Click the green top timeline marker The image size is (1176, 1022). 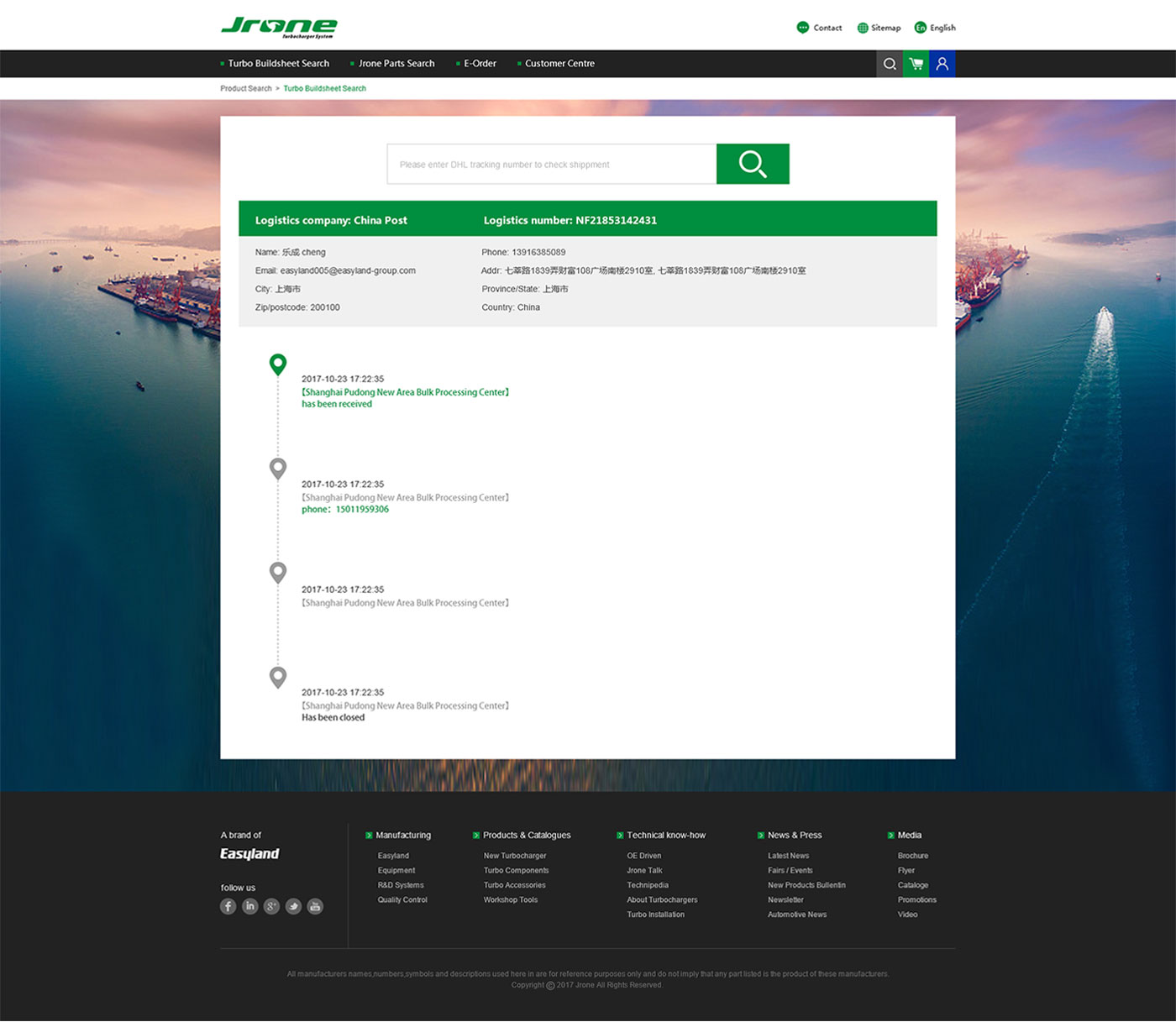click(x=278, y=364)
